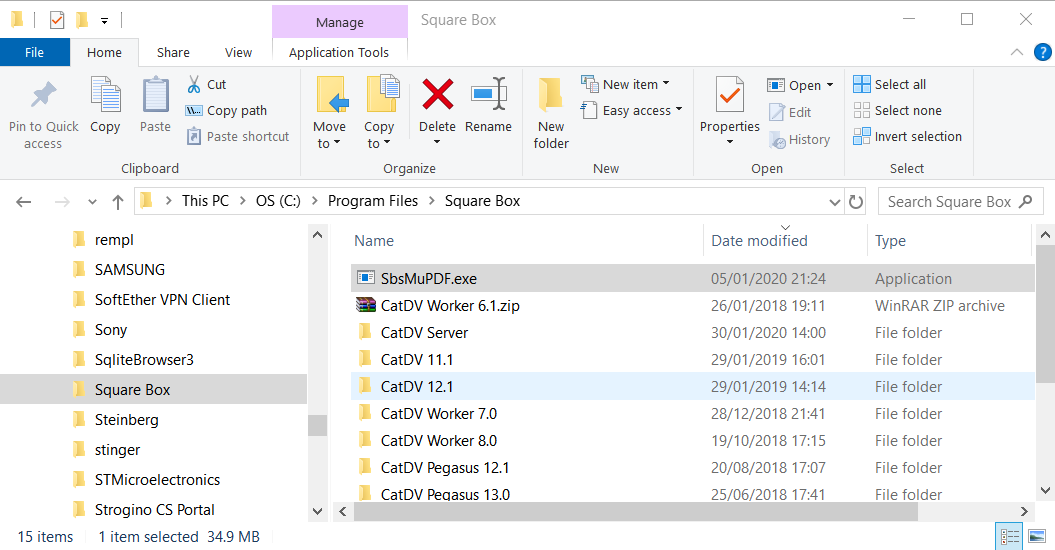Image resolution: width=1055 pixels, height=550 pixels.
Task: Go back to previous folder
Action: click(x=24, y=201)
